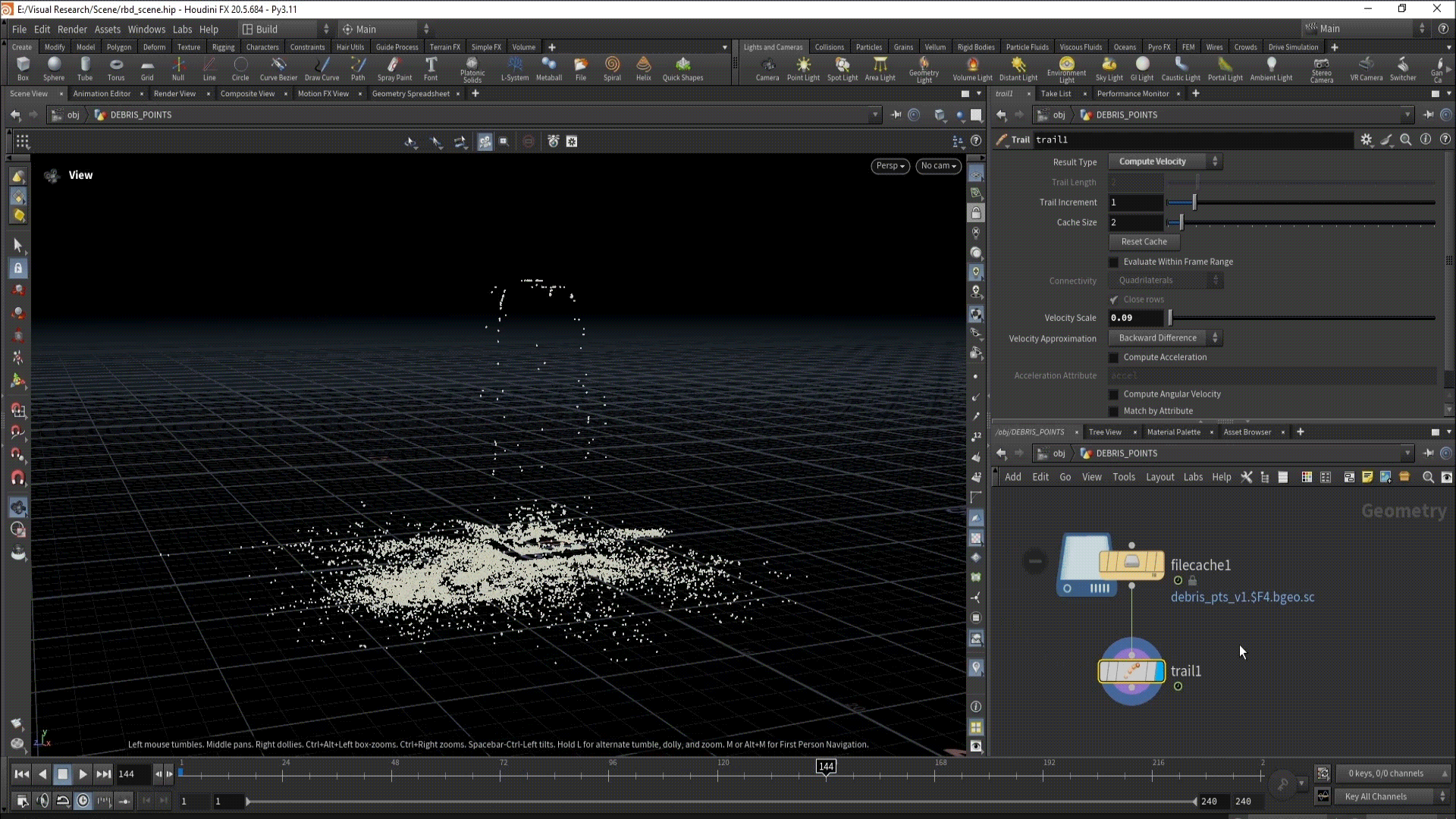The height and width of the screenshot is (819, 1456).
Task: Enable Evaluate Within Frame Range checkbox
Action: click(1114, 262)
